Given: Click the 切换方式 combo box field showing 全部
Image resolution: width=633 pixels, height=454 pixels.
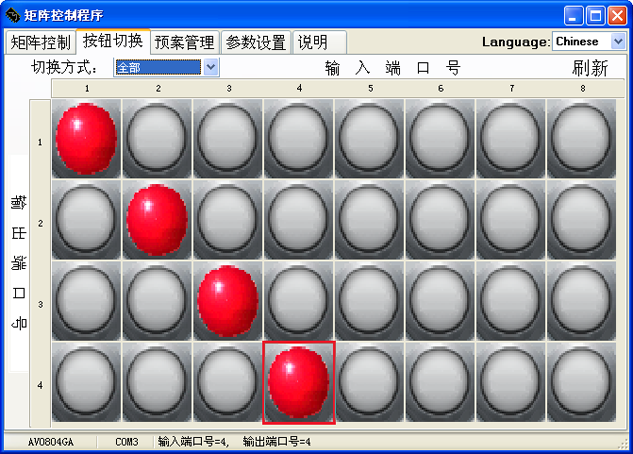Looking at the screenshot, I should (158, 67).
